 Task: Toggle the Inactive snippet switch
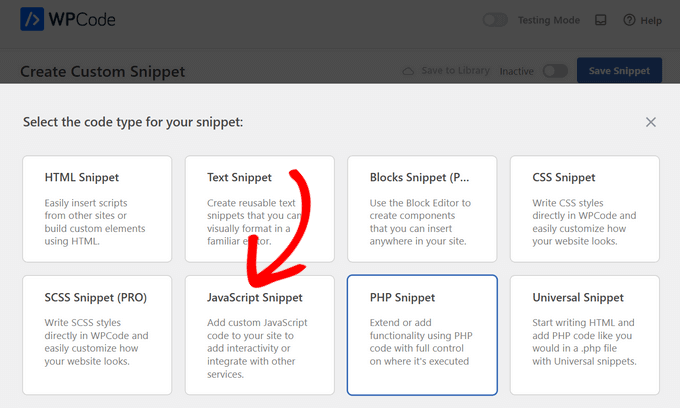556,71
